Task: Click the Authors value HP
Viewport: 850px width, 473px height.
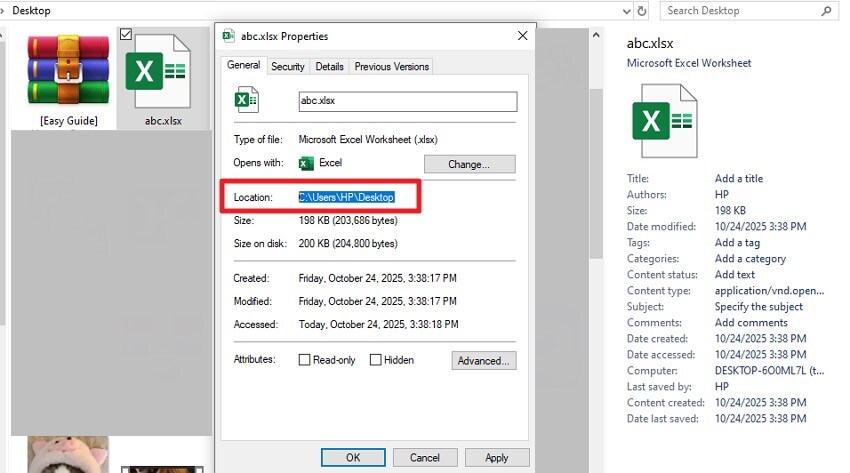Action: click(722, 194)
